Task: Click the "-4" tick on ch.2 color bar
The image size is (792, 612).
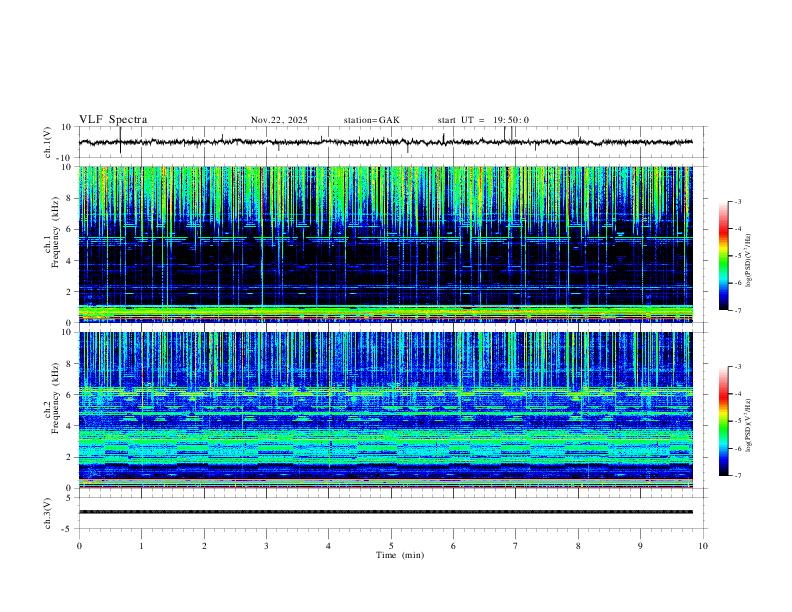Action: point(737,393)
